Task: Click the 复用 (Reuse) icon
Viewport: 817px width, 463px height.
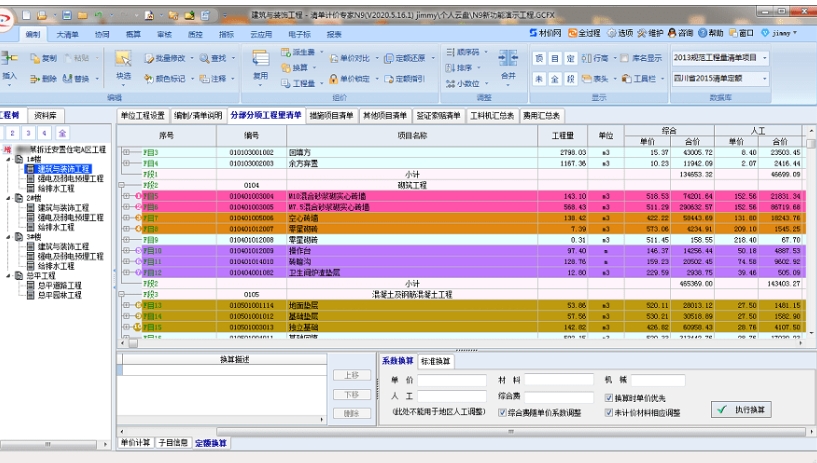Action: pos(261,58)
